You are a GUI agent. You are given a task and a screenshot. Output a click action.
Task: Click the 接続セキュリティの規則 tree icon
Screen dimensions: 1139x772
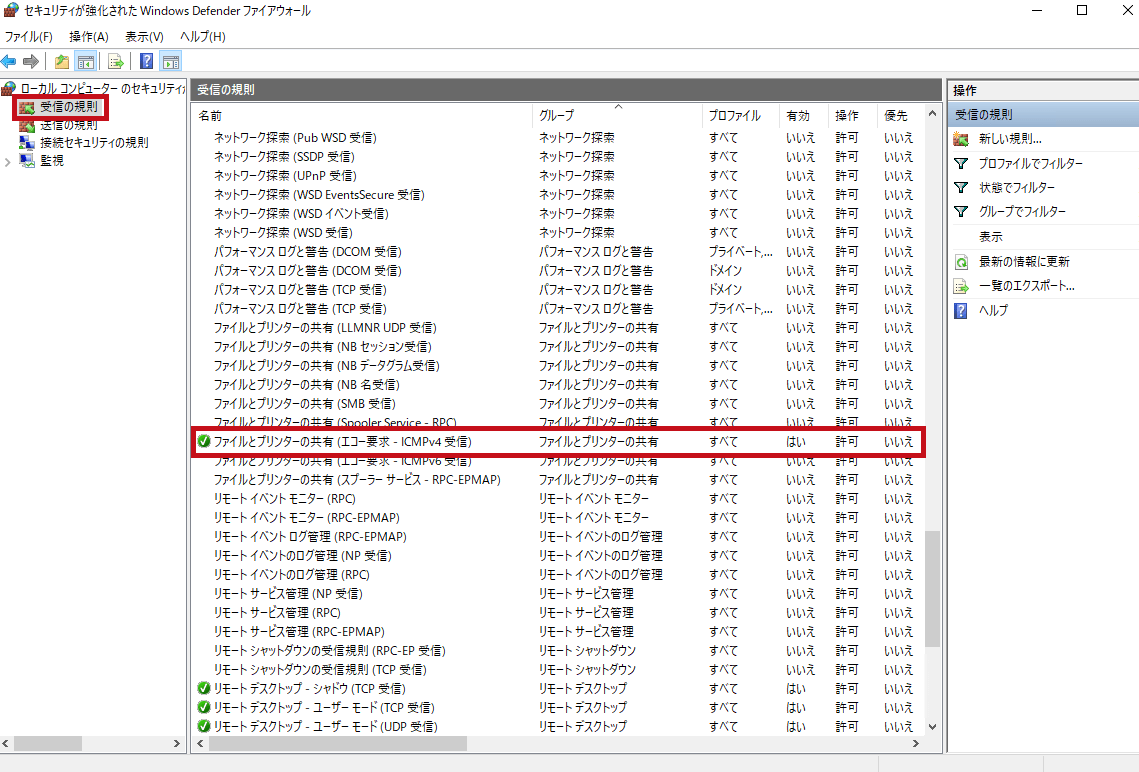tap(26, 143)
